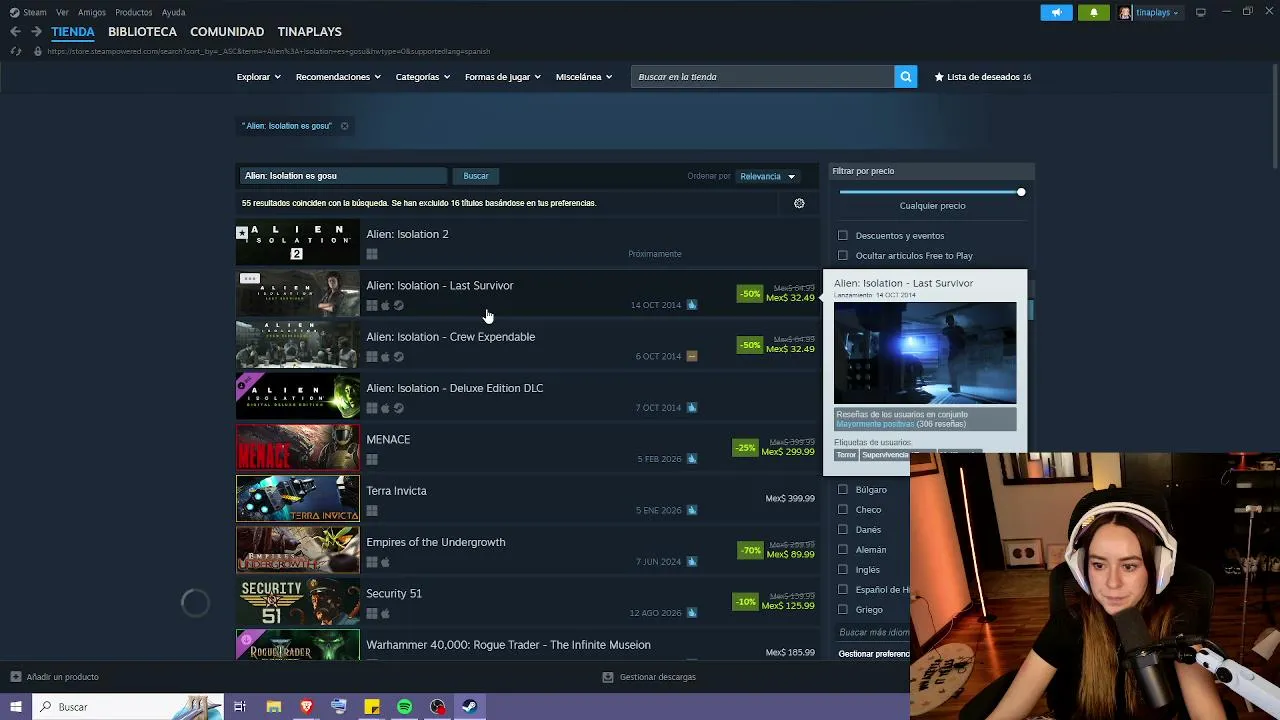The image size is (1280, 720).
Task: Click the price filter slider handle
Action: coord(1021,192)
